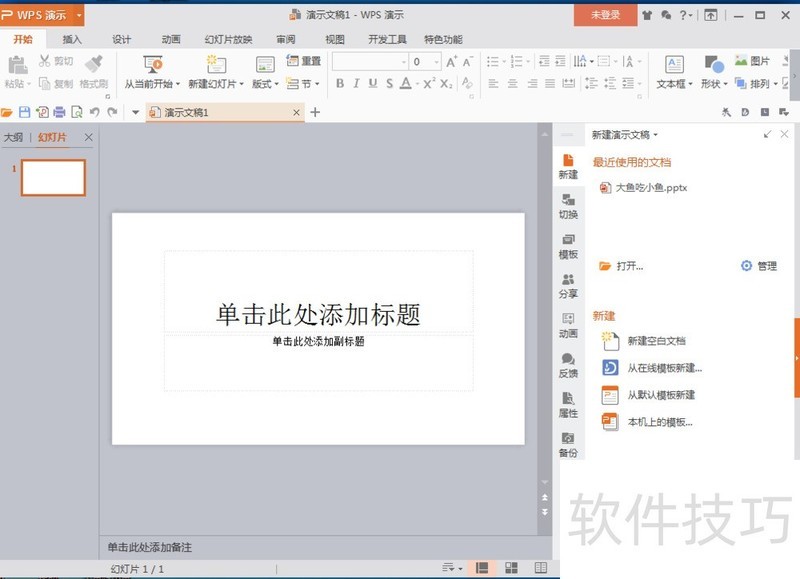Open the 模板 template sidebar panel
800x579 pixels.
tap(568, 246)
